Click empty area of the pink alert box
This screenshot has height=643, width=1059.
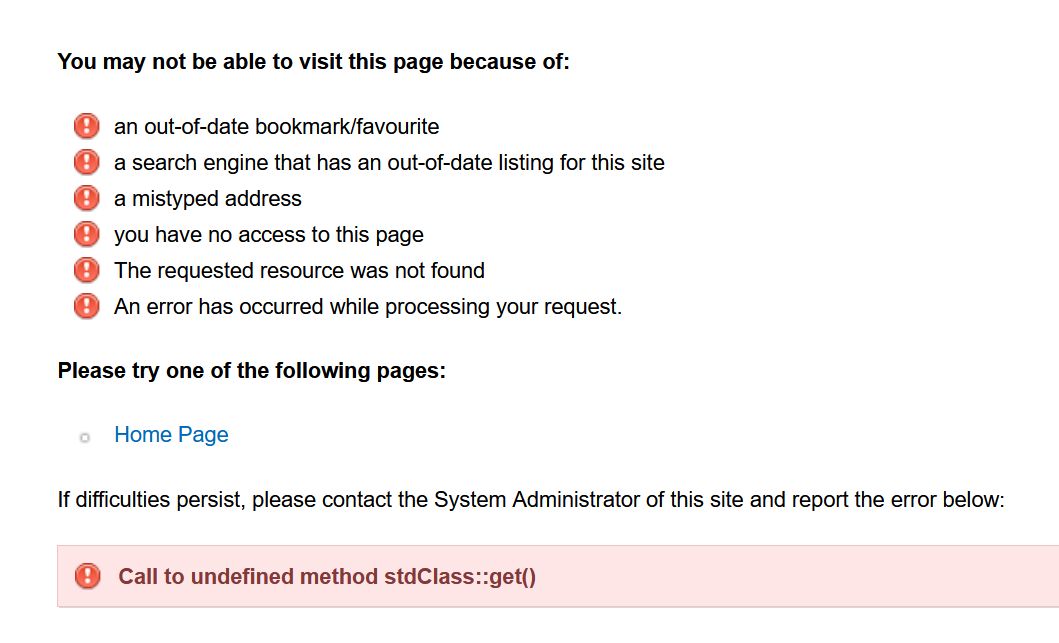[x=800, y=577]
